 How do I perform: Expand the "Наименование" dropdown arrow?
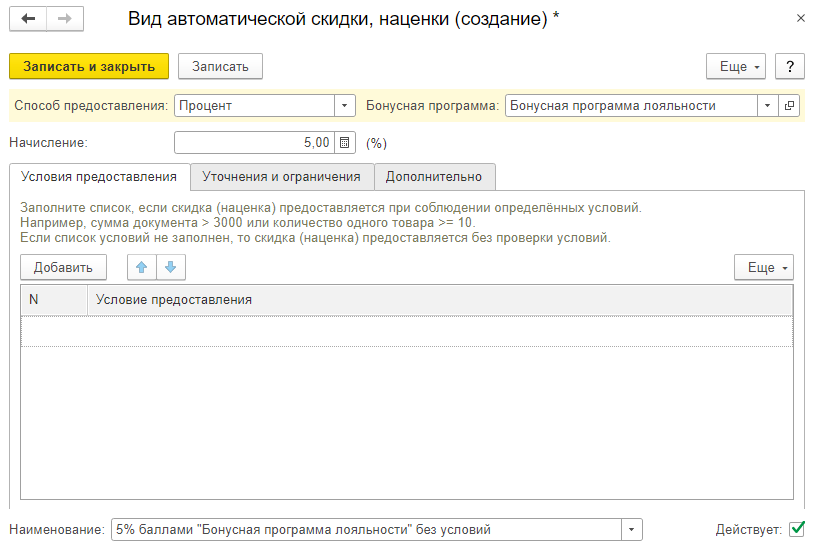(632, 530)
